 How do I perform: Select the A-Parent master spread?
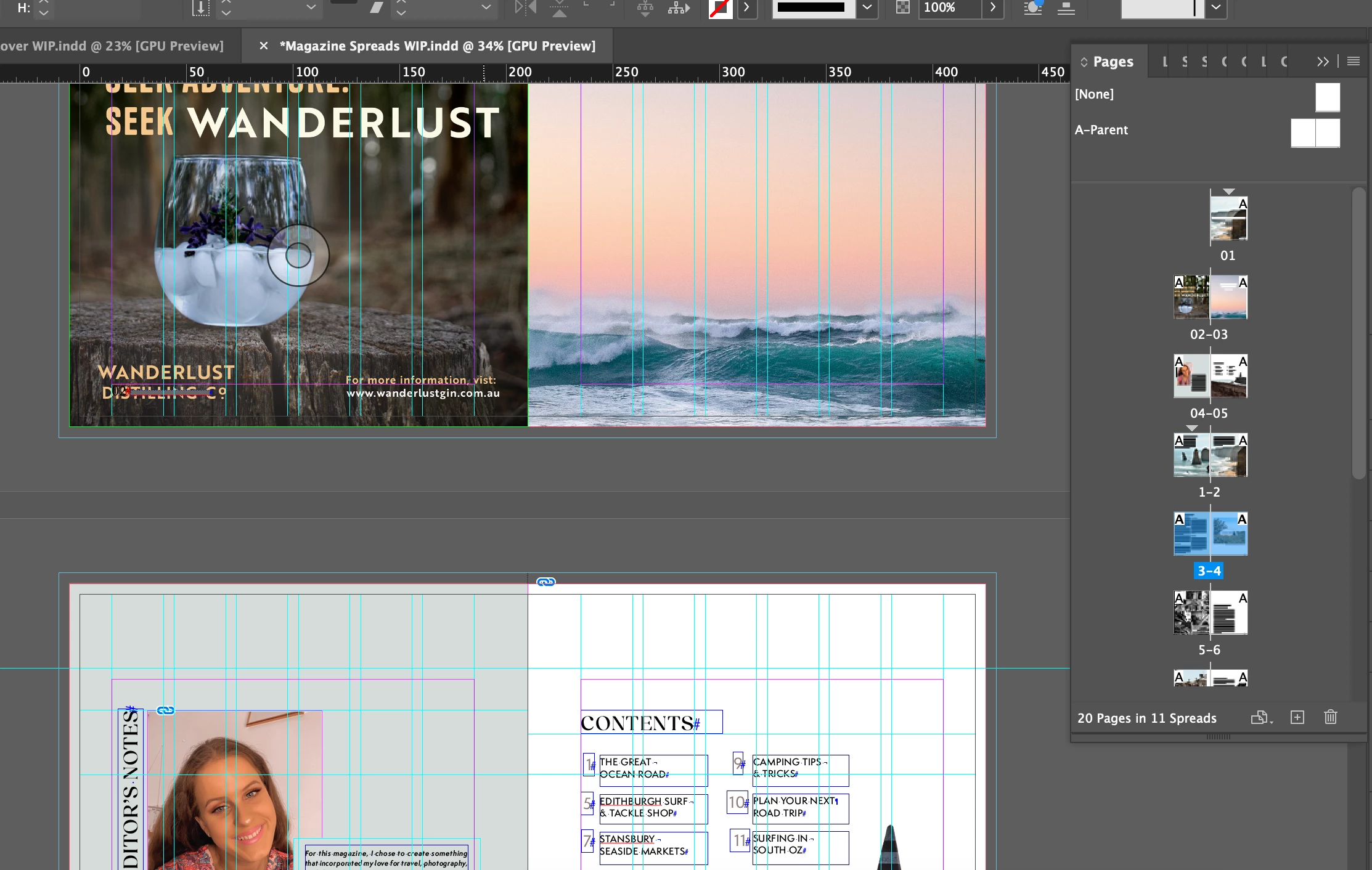point(1101,130)
